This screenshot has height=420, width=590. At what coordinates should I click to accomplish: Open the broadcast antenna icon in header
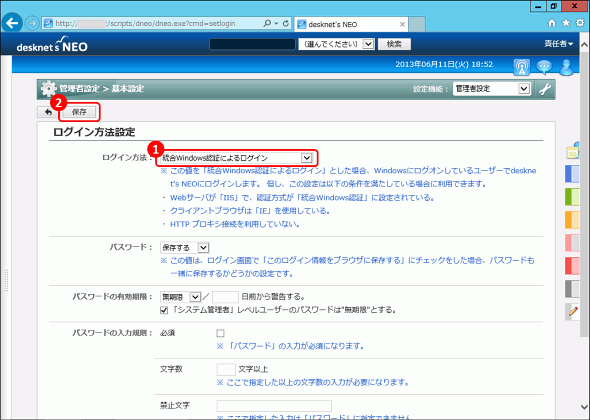pyautogui.click(x=522, y=67)
